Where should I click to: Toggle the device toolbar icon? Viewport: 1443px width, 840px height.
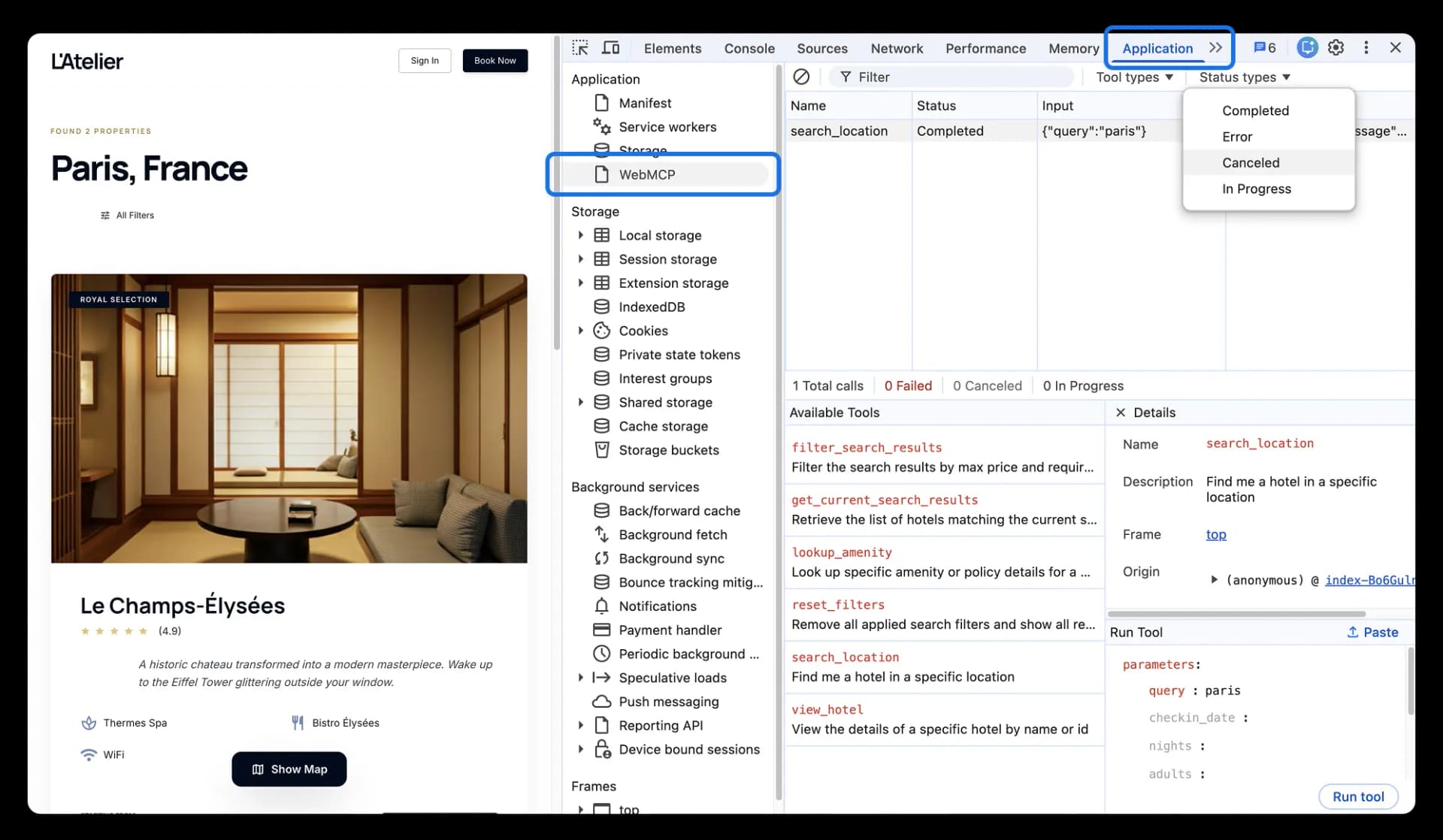(611, 48)
